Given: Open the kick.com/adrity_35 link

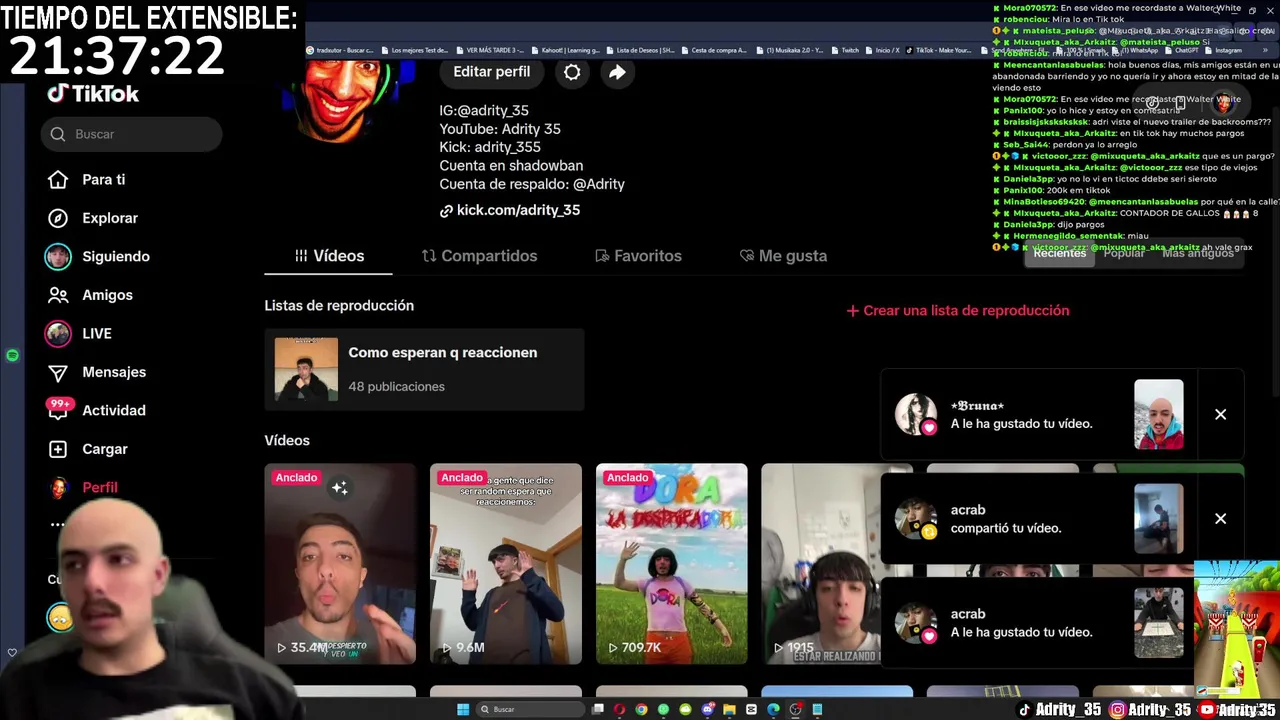Looking at the screenshot, I should click(x=510, y=210).
